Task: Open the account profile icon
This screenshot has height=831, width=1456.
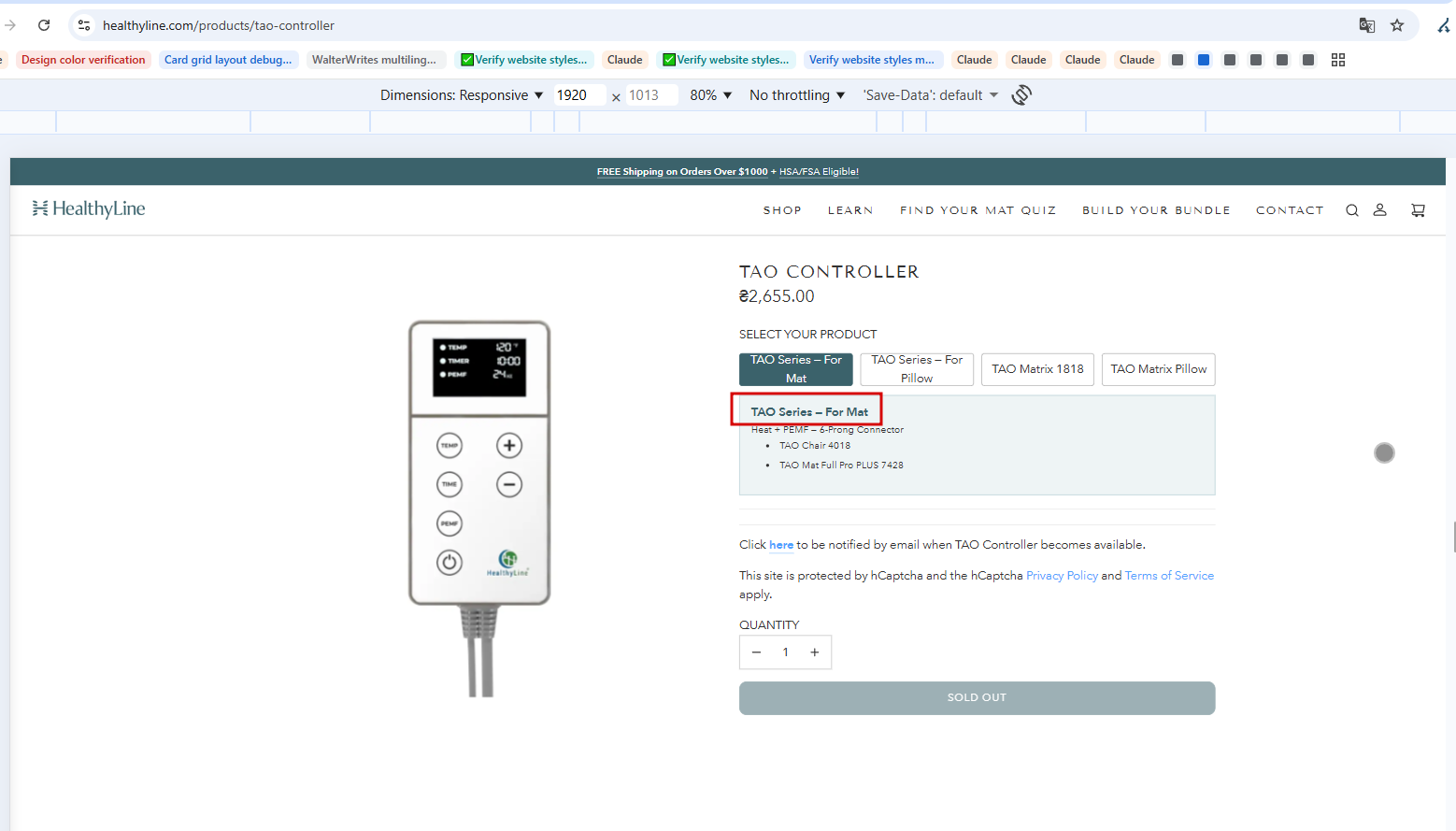Action: pos(1379,210)
